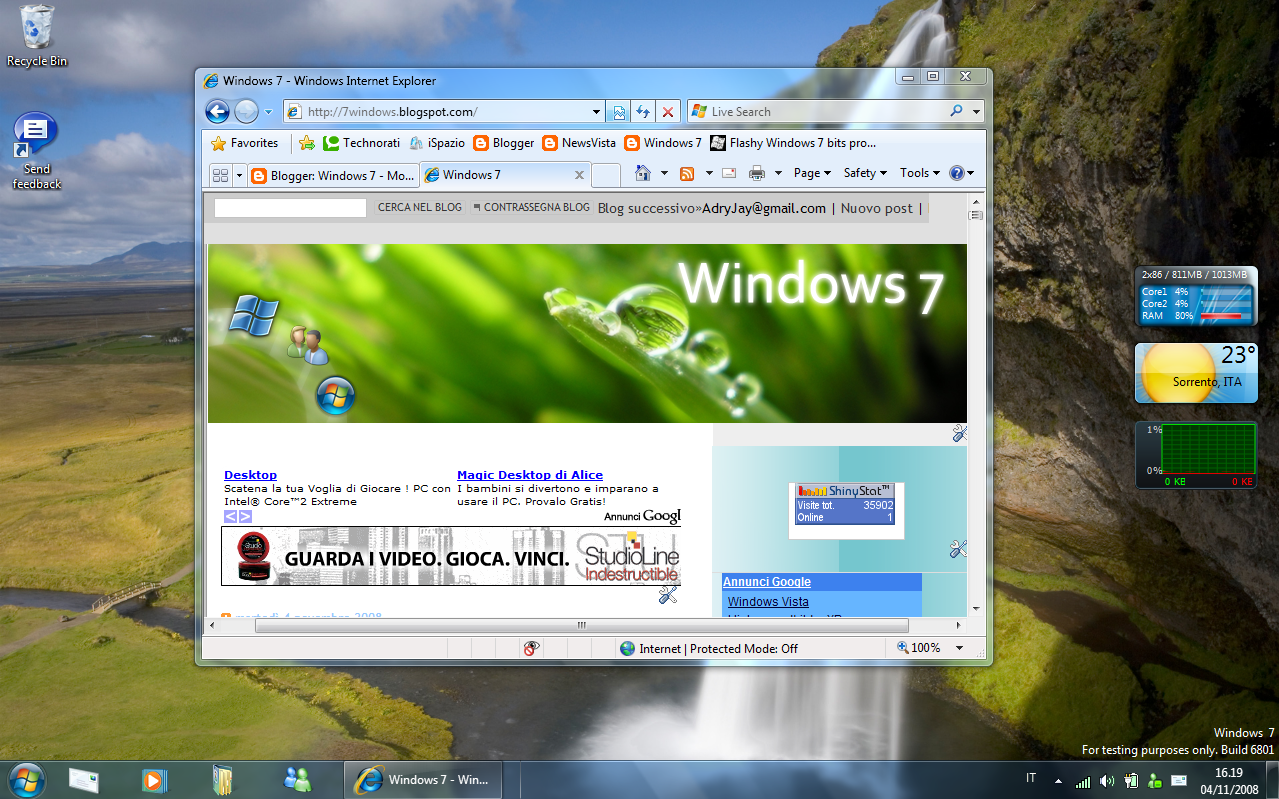The width and height of the screenshot is (1279, 799).
Task: Click the Add to Favorites Bar icon
Action: point(307,143)
